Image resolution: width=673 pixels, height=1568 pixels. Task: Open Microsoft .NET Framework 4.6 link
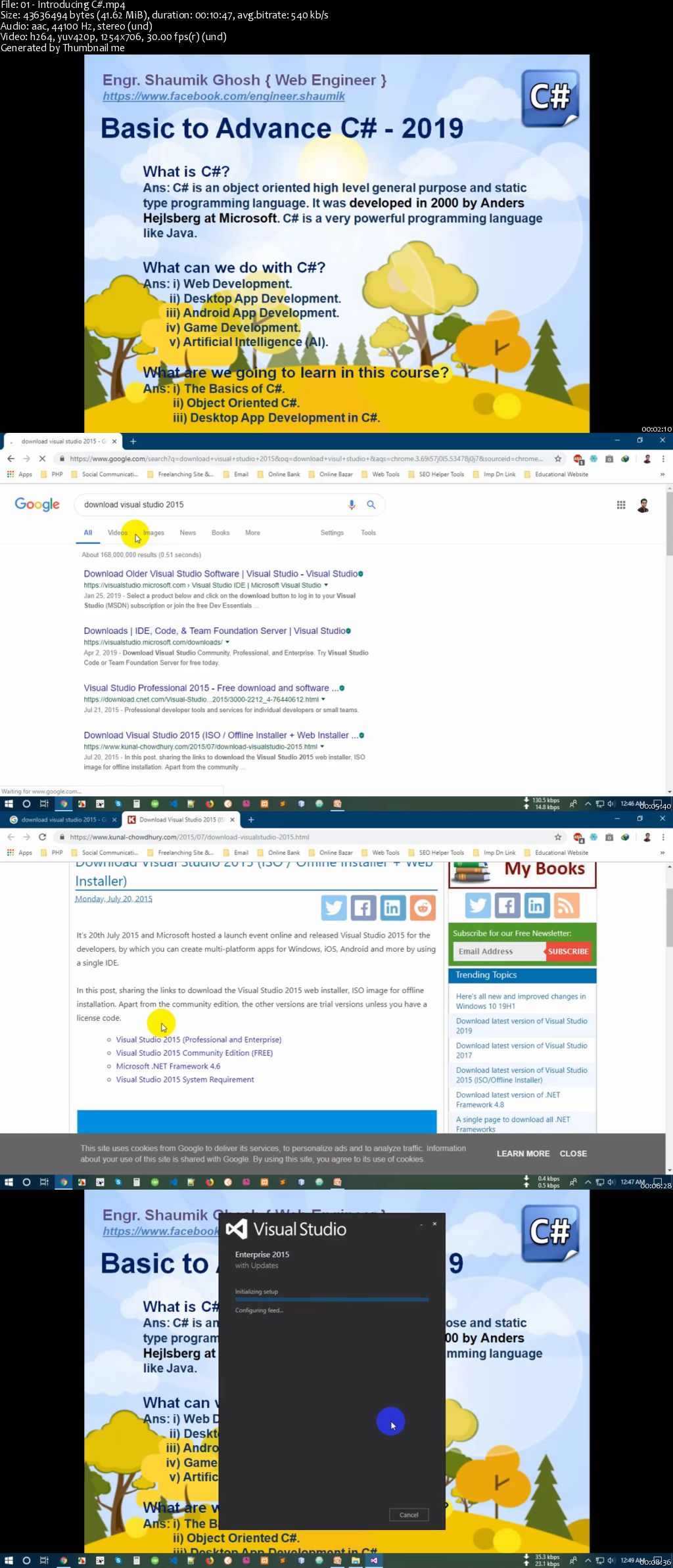(x=168, y=1066)
